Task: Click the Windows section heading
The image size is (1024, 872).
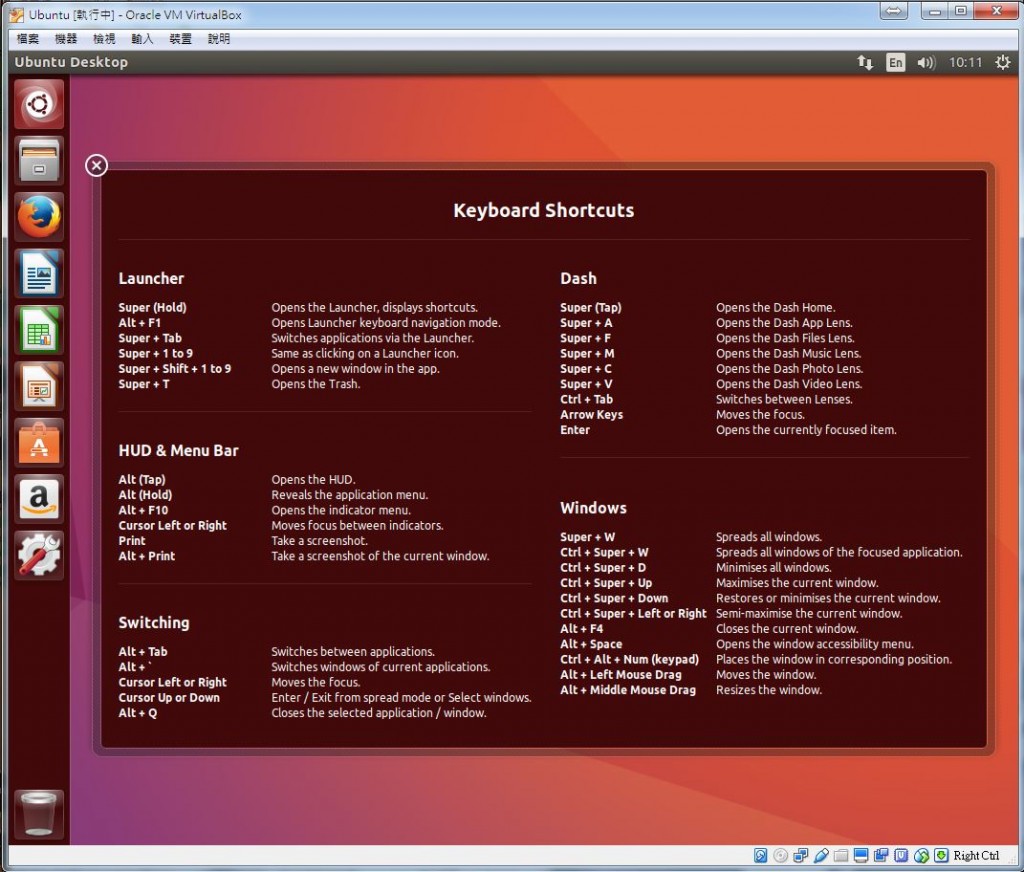Action: click(x=594, y=508)
